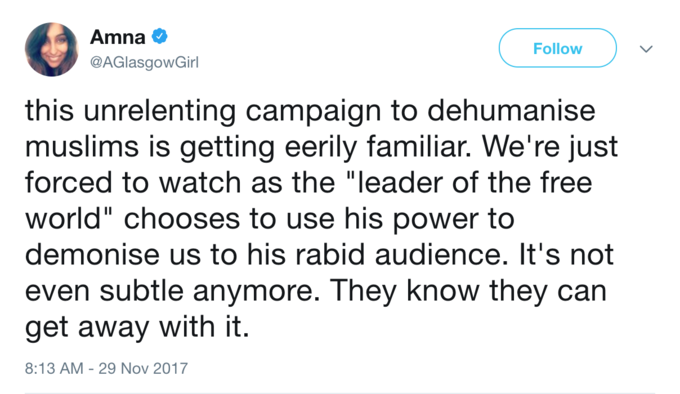This screenshot has width=680, height=394.
Task: Click the word "dehumanise" in the tweet
Action: pos(511,110)
